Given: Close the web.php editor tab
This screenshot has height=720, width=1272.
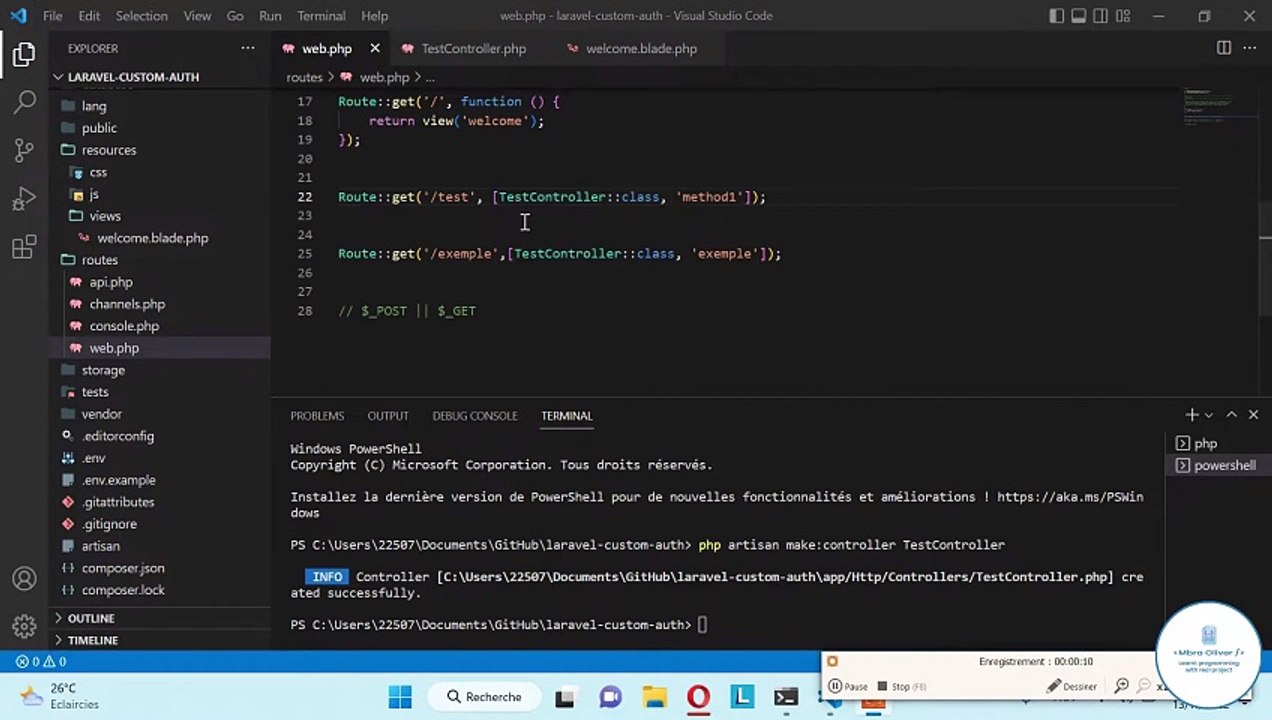Looking at the screenshot, I should tap(375, 48).
